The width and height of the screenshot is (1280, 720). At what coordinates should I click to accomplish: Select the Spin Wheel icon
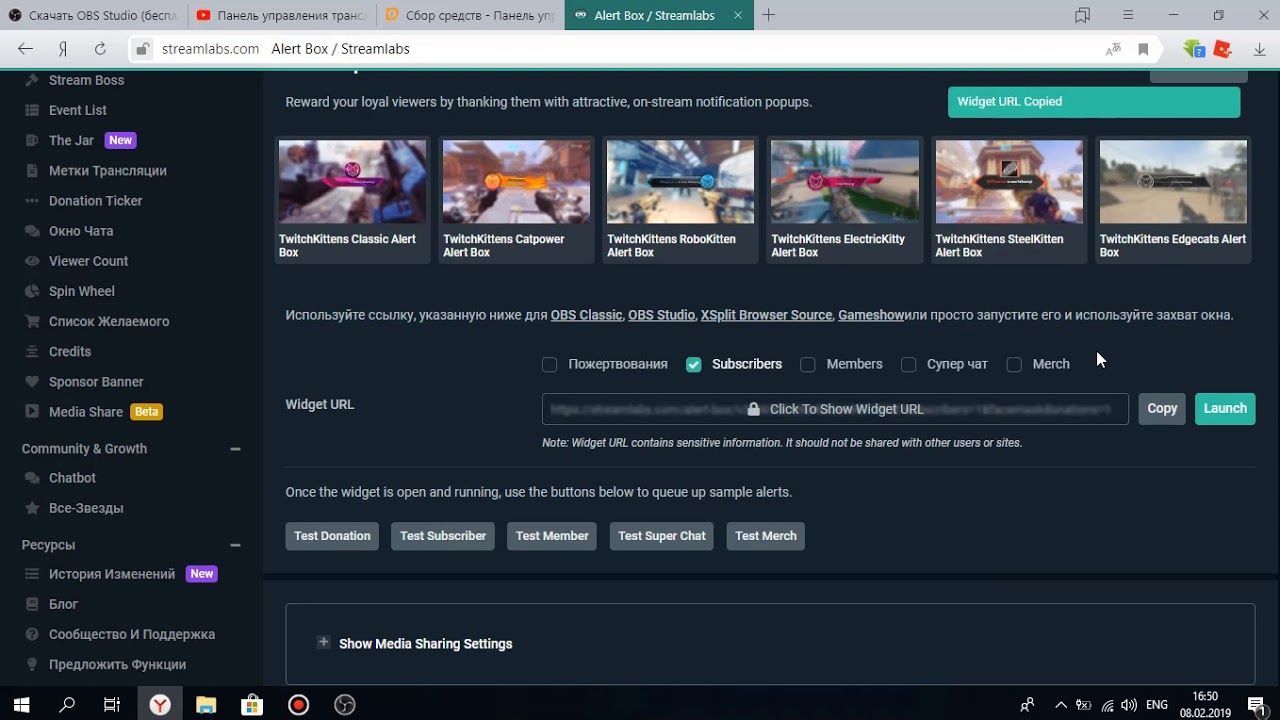click(30, 291)
